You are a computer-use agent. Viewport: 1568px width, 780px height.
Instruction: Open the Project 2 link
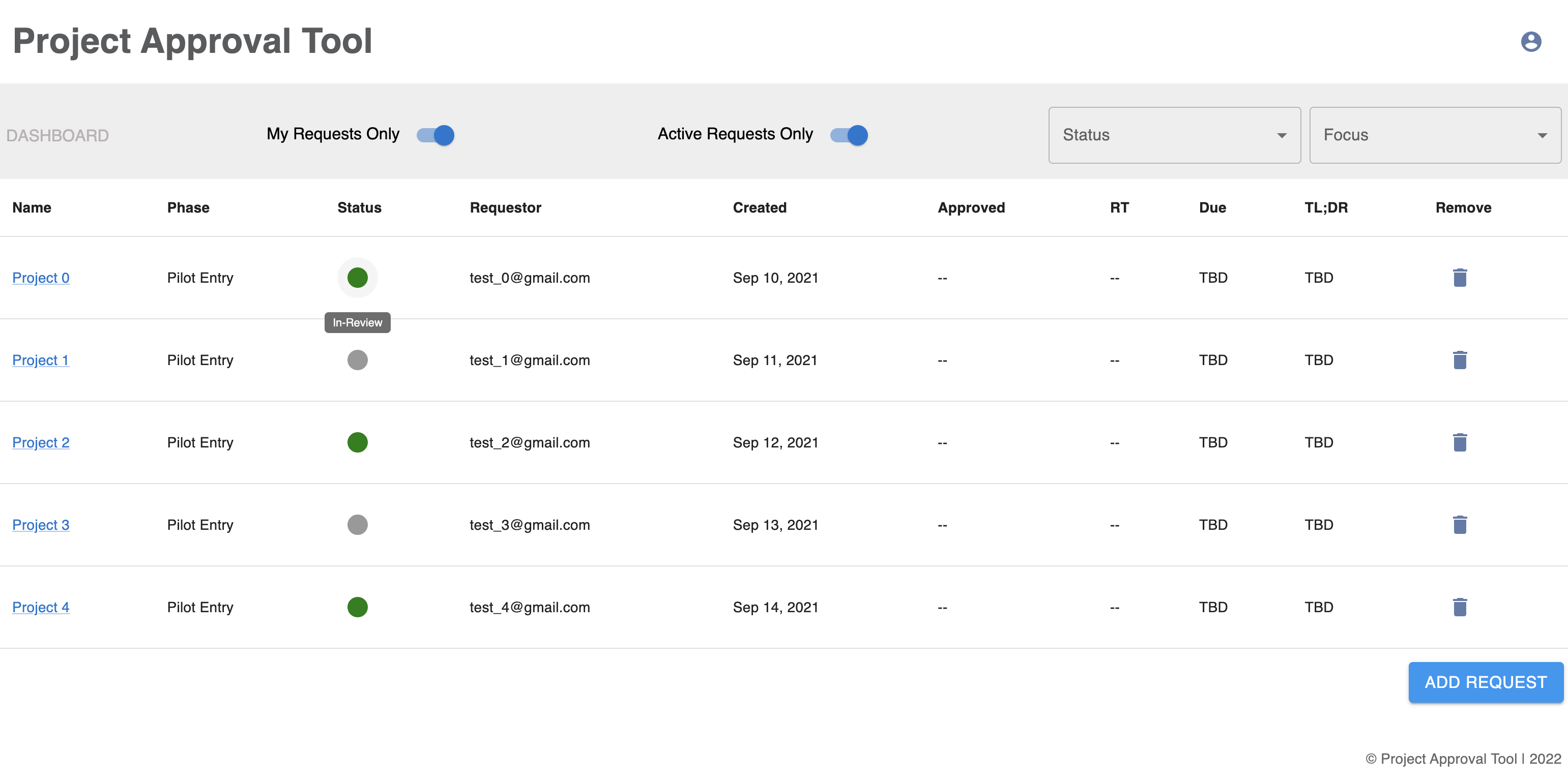click(x=40, y=442)
